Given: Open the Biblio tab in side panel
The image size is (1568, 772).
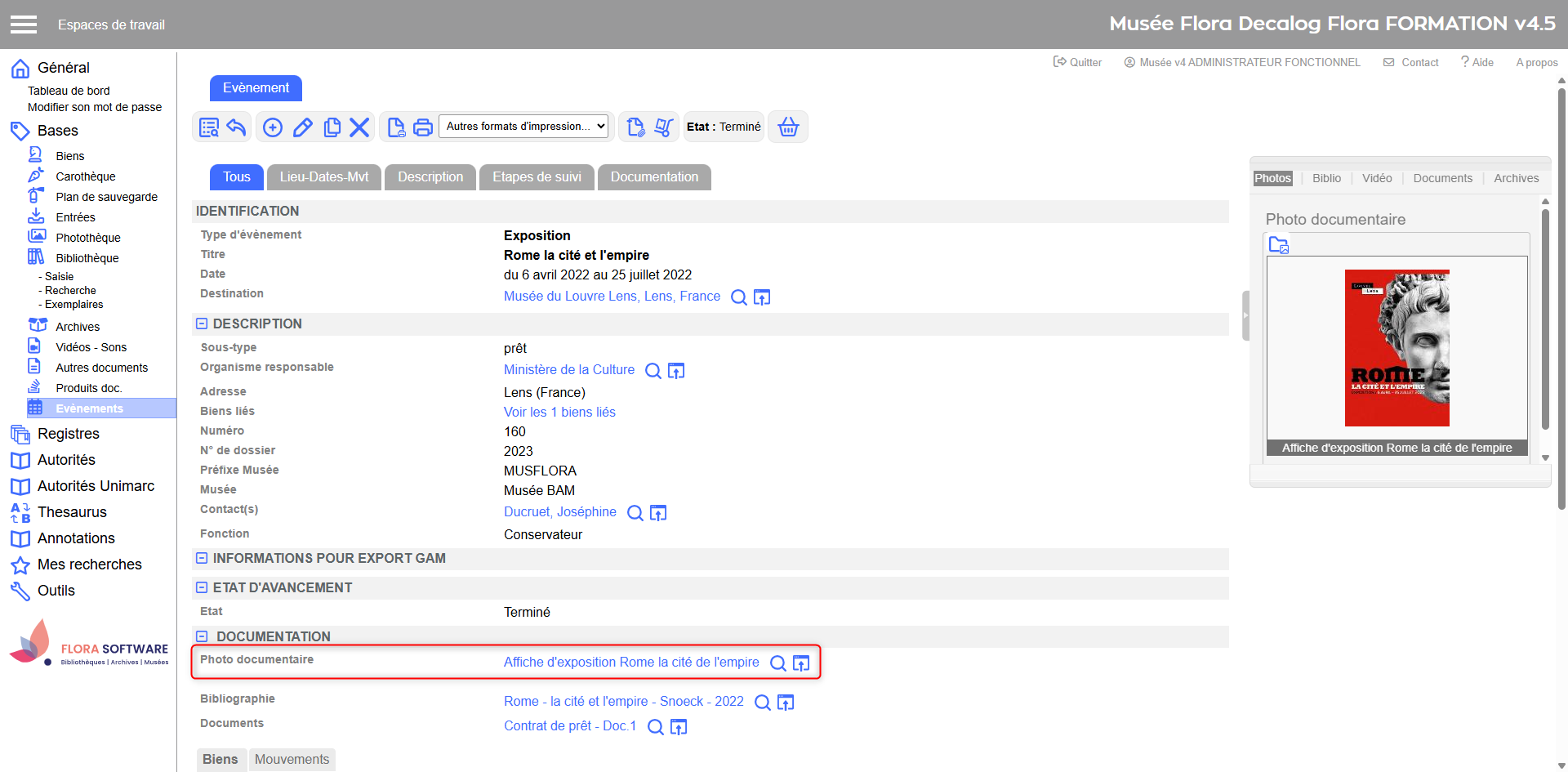Looking at the screenshot, I should pos(1326,178).
